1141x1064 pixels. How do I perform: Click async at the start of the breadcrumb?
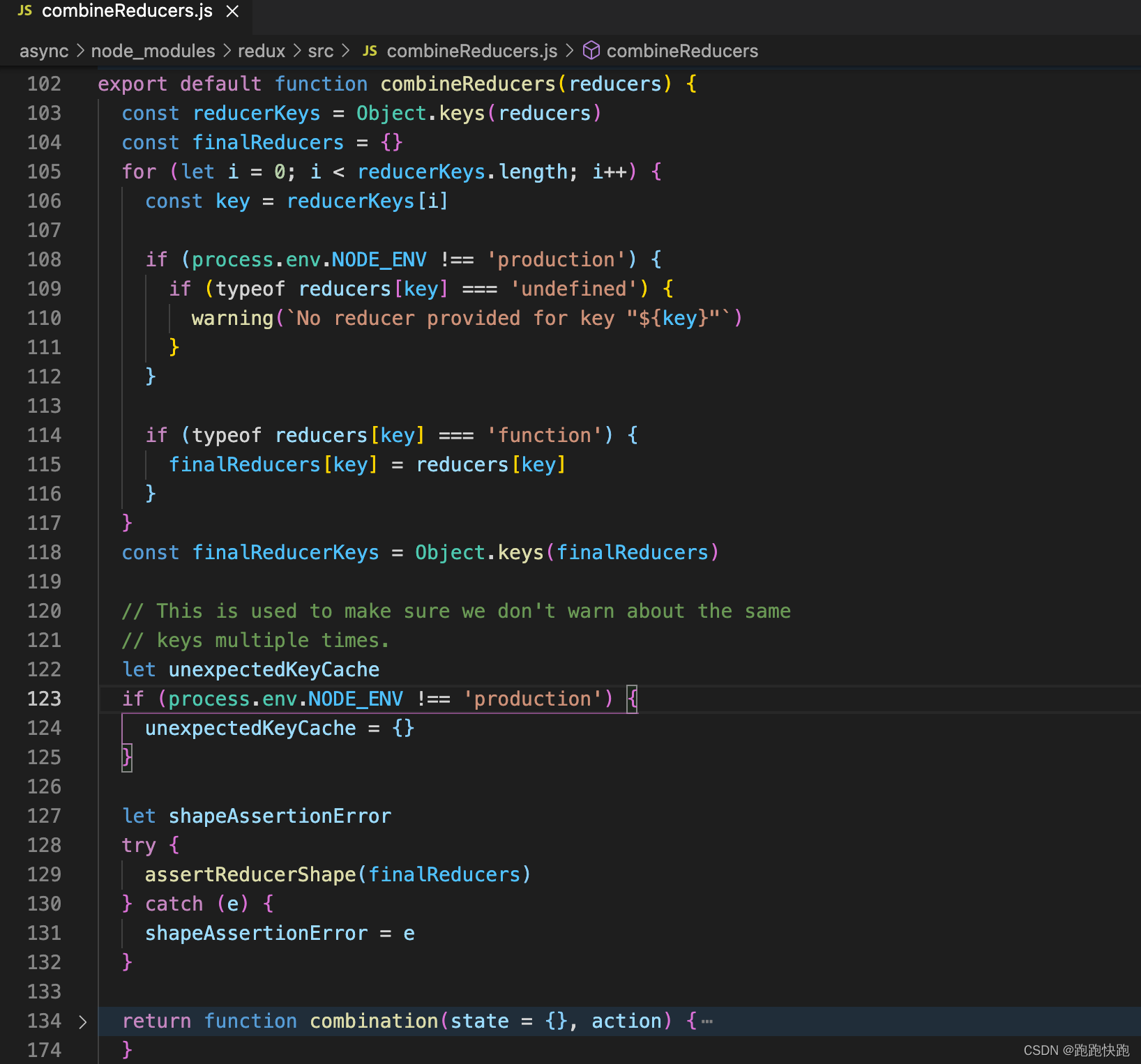point(43,50)
